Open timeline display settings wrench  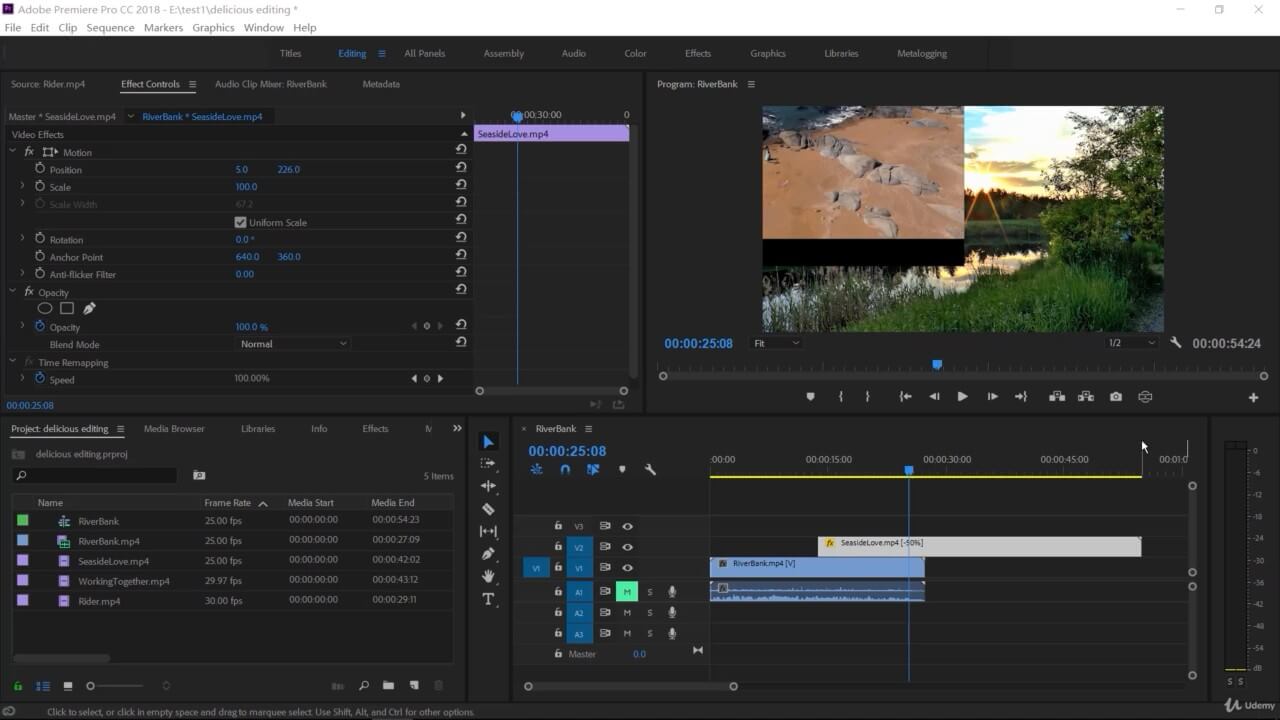click(650, 469)
